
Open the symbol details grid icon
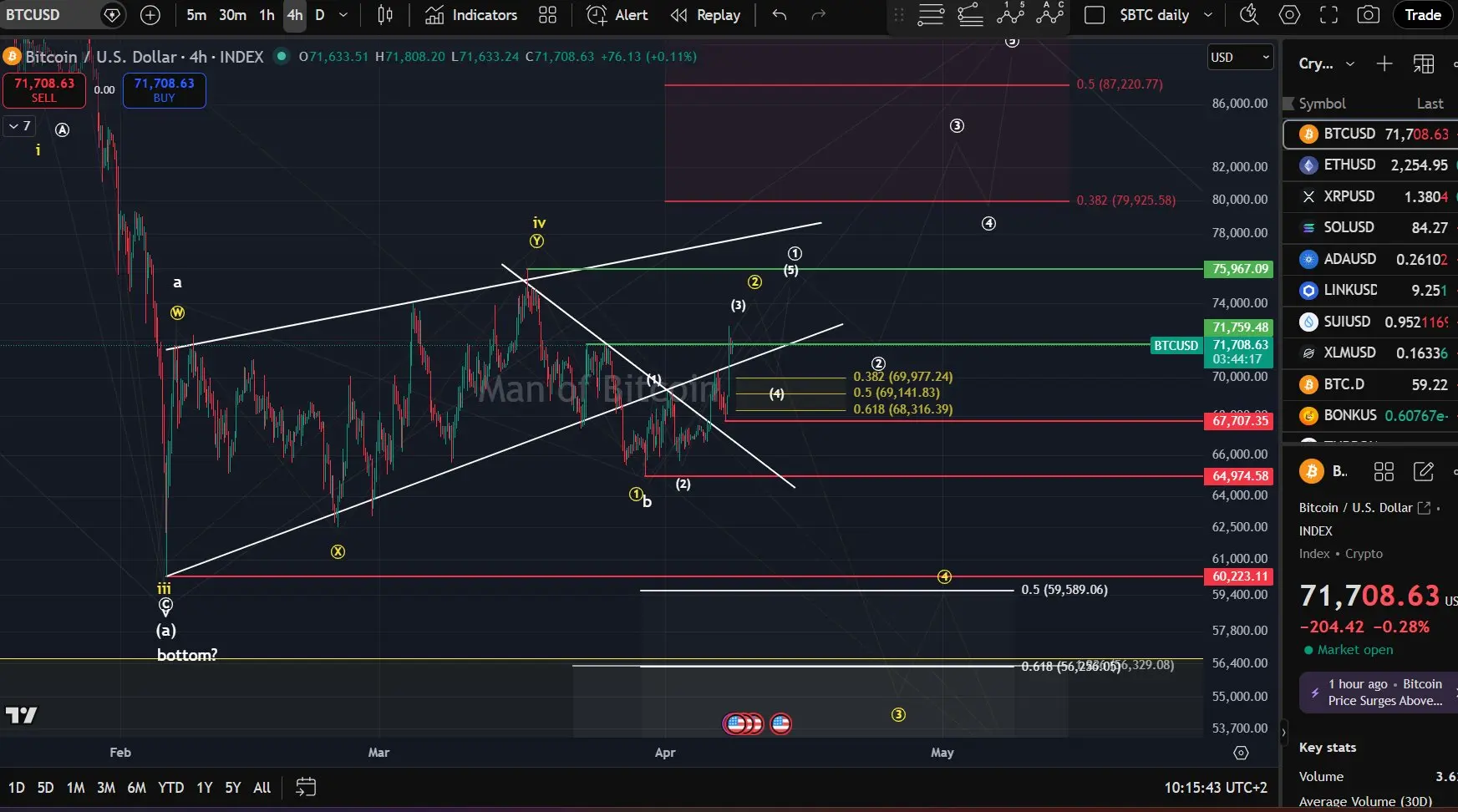[1384, 472]
